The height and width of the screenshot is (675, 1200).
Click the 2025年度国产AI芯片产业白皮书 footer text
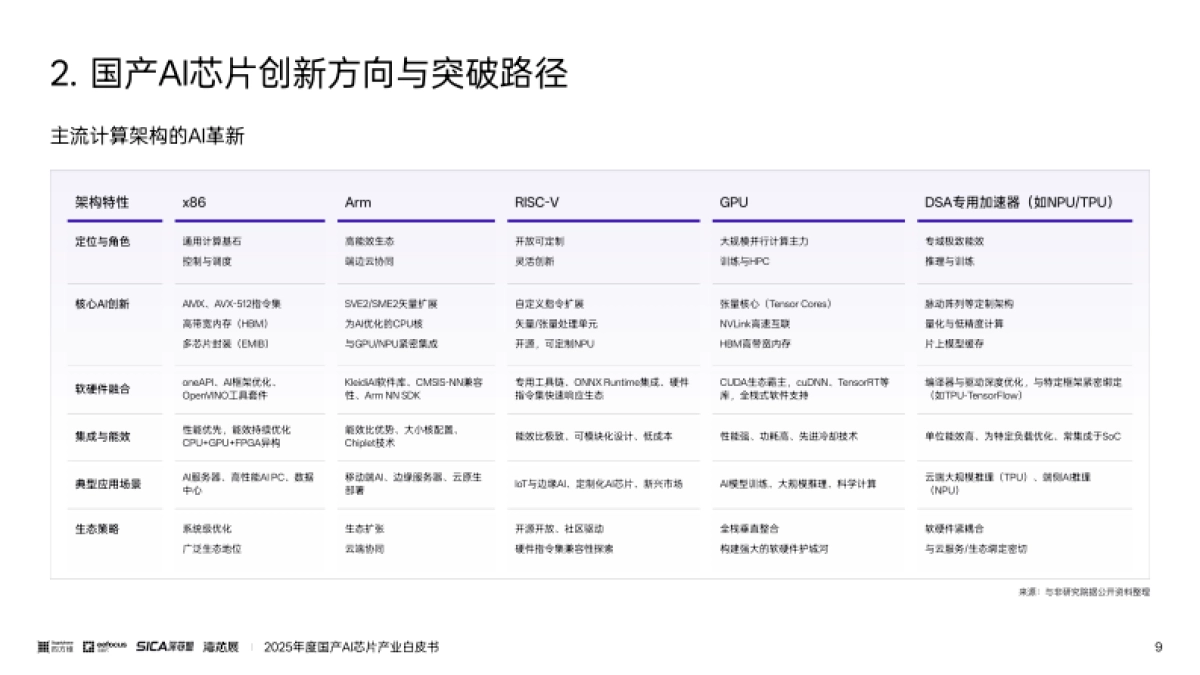[x=355, y=647]
